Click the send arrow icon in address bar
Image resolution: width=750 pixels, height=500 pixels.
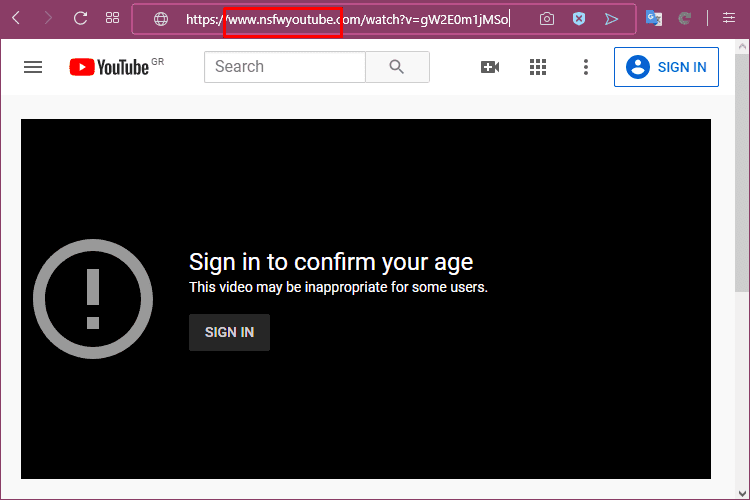(x=611, y=19)
